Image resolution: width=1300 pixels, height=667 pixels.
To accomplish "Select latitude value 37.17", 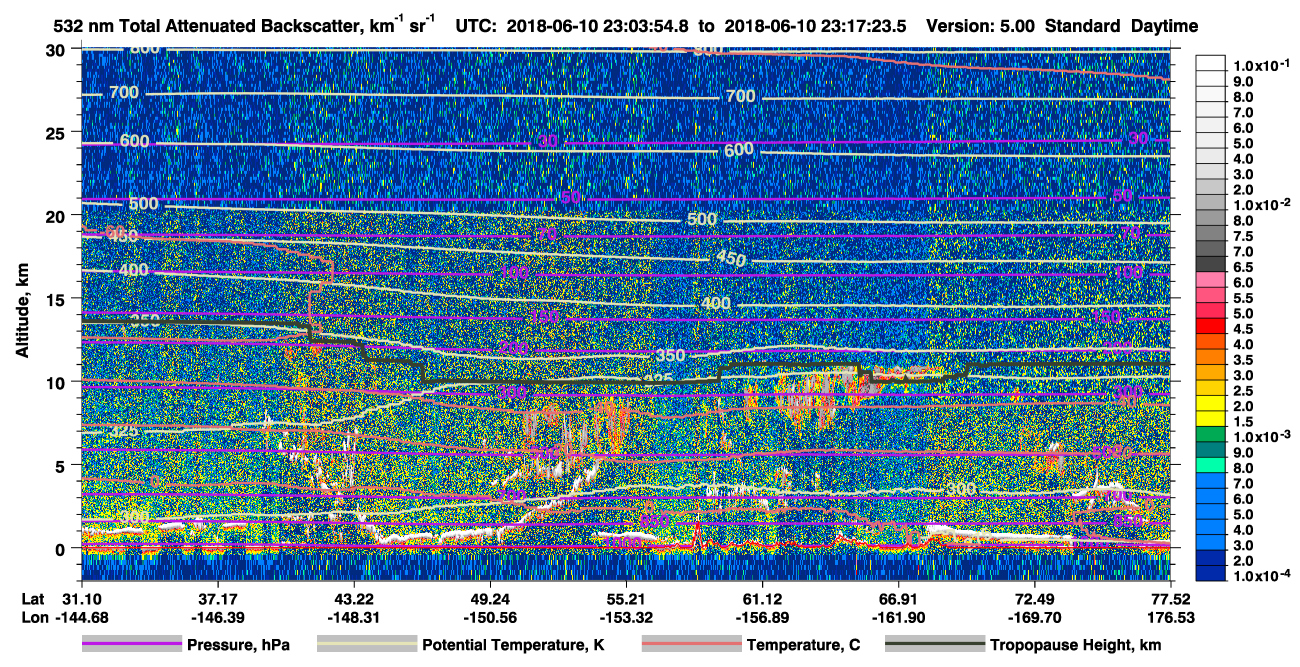I will [217, 598].
